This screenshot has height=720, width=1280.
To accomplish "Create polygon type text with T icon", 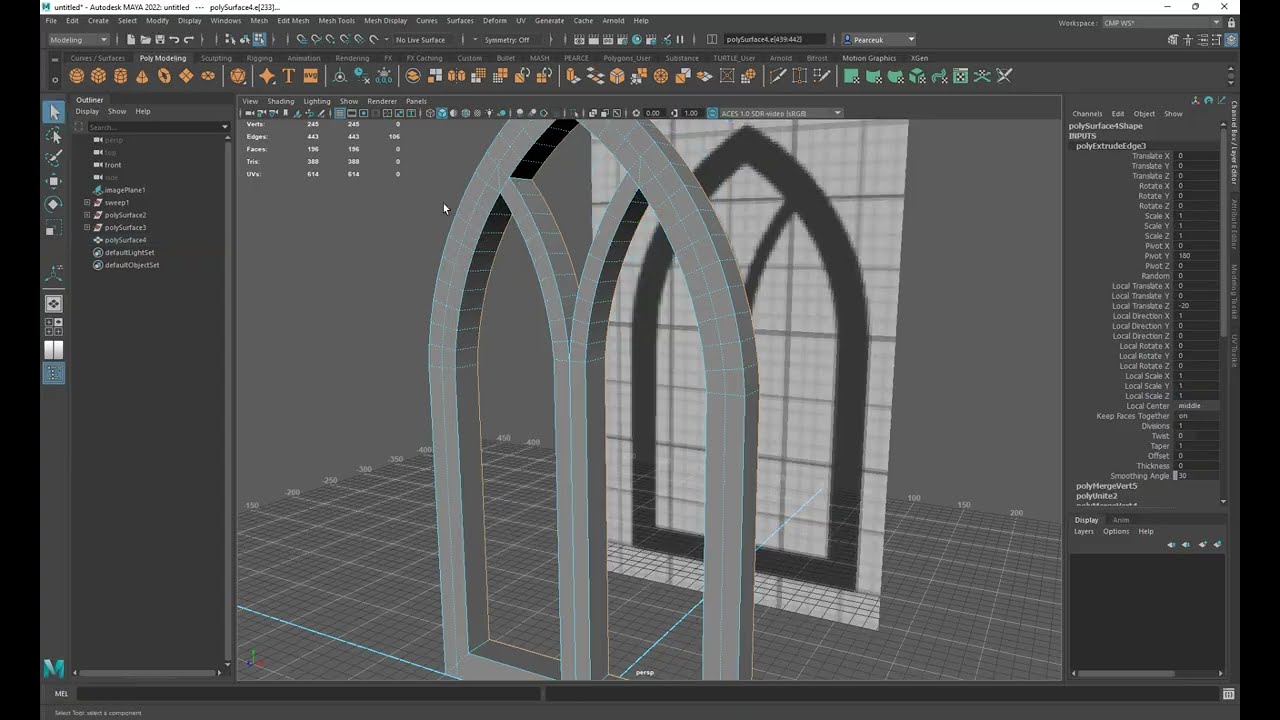I will (289, 76).
